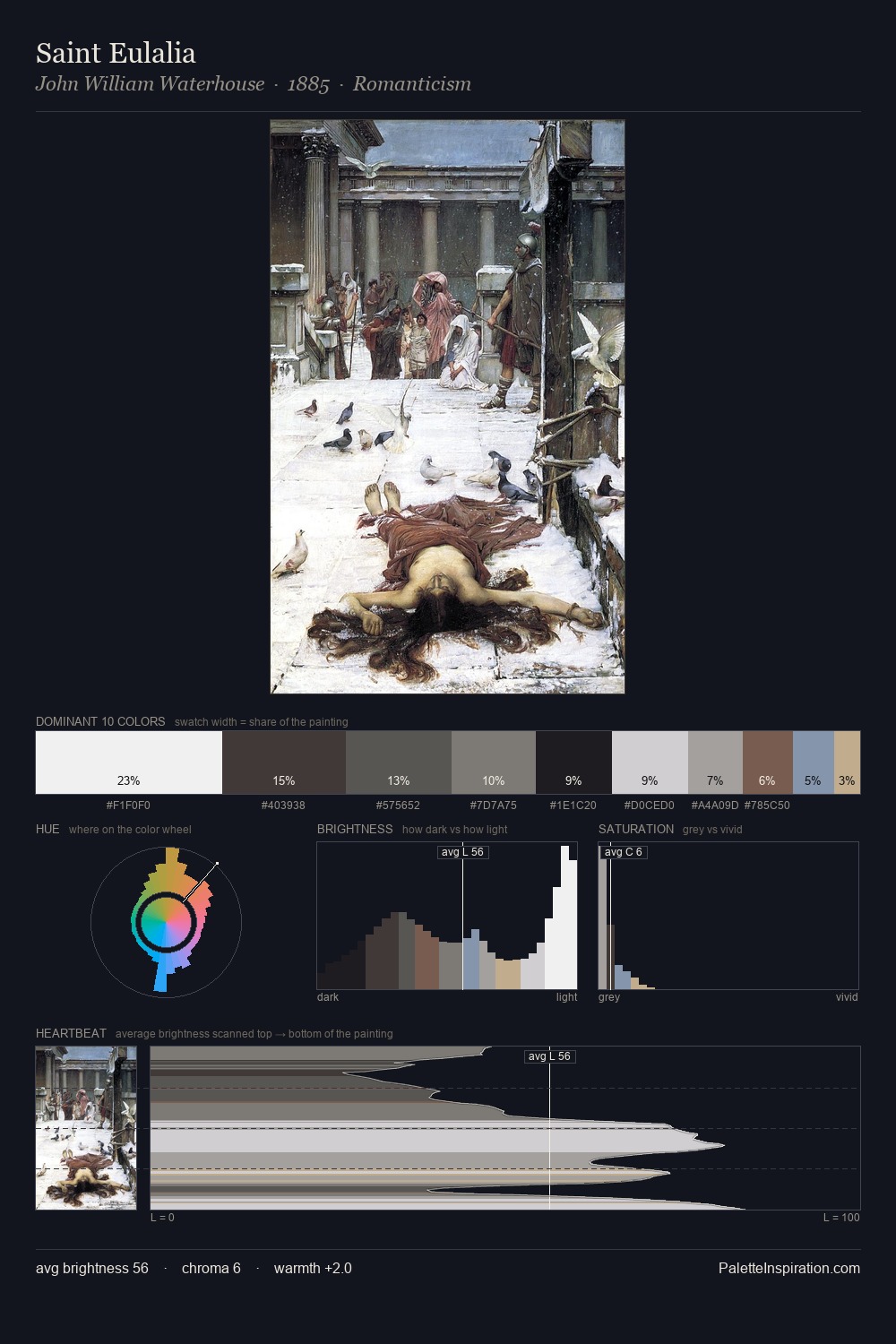Click the '#A4A09D' hex label
The width and height of the screenshot is (896, 1344).
715,805
